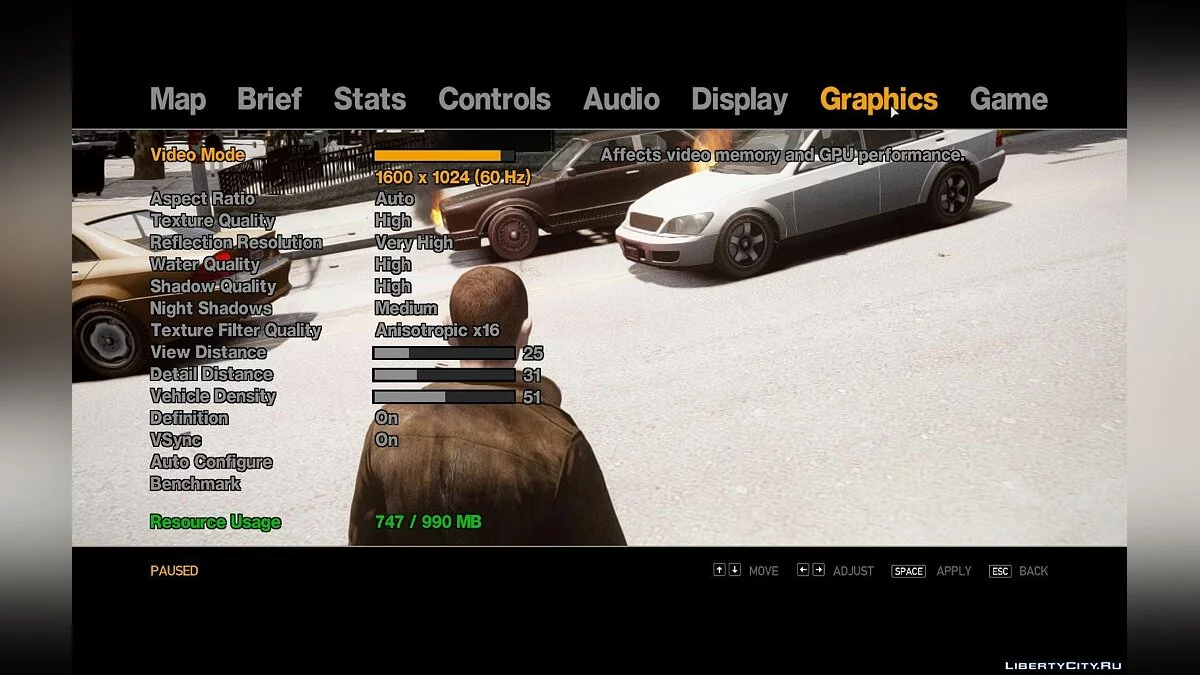Toggle the VSync option
This screenshot has height=675, width=1200.
coord(386,440)
